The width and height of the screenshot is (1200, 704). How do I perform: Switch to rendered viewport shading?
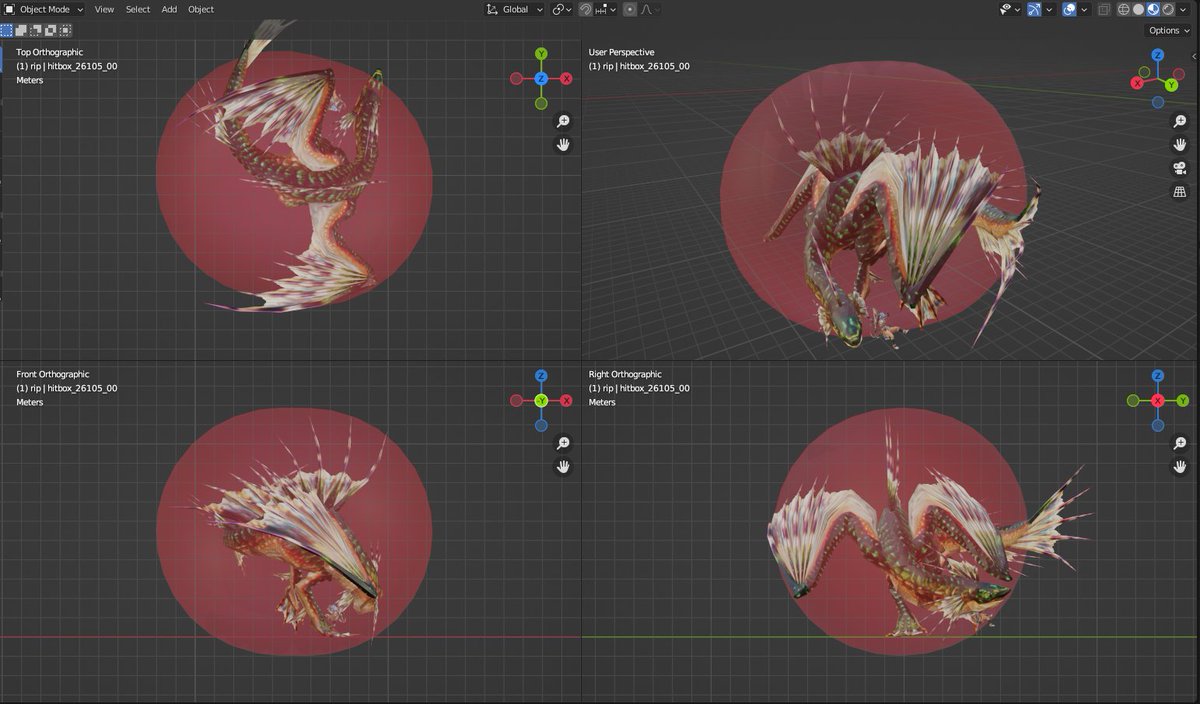[1168, 9]
